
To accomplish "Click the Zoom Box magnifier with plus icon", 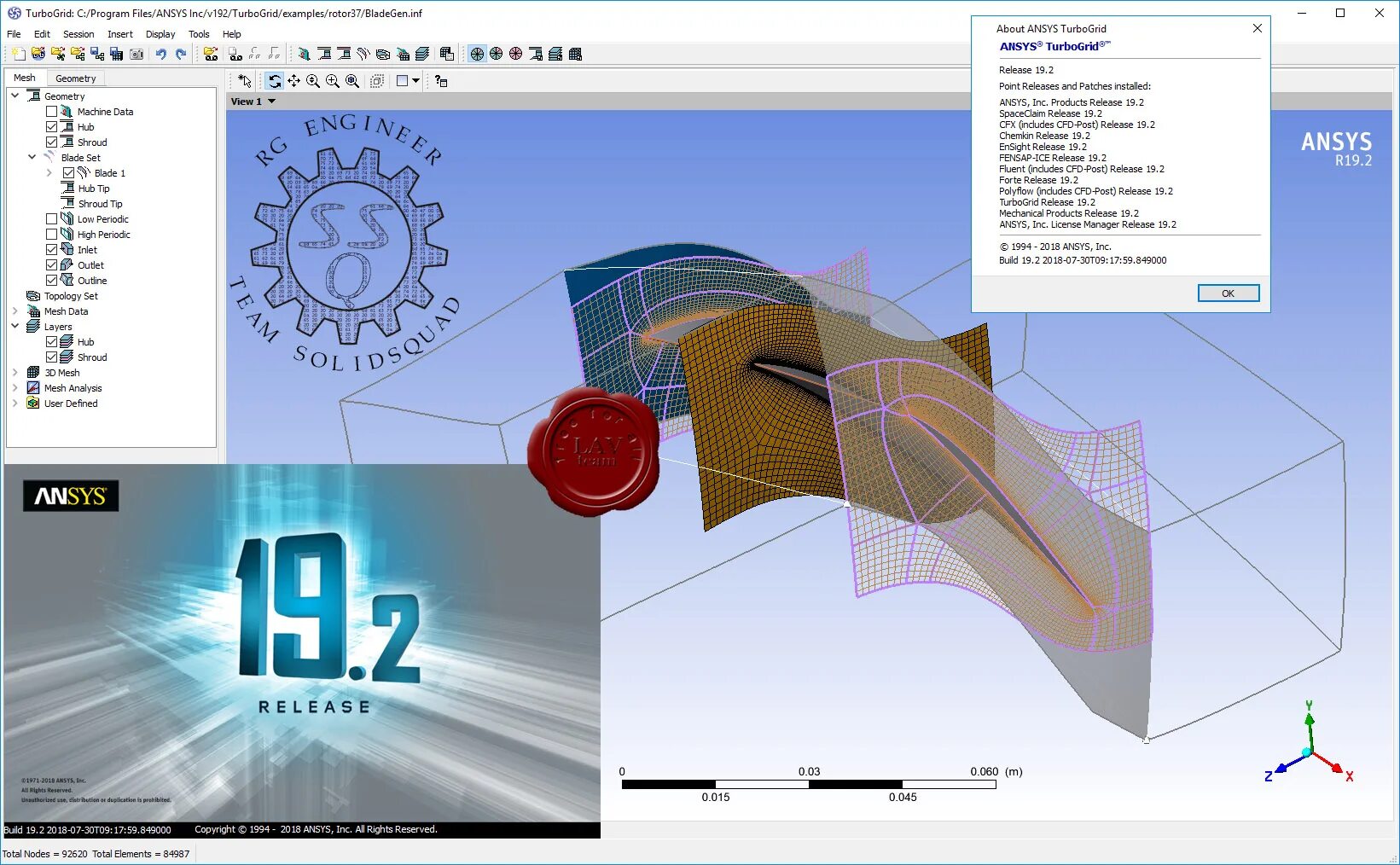I will click(333, 81).
